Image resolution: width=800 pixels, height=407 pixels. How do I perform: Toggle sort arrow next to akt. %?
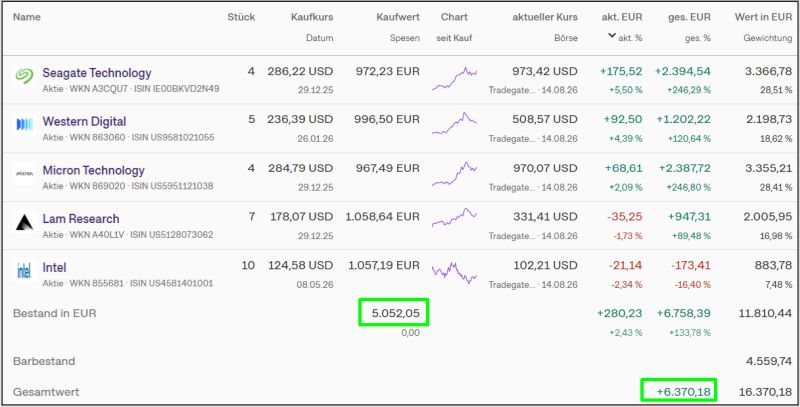point(612,36)
